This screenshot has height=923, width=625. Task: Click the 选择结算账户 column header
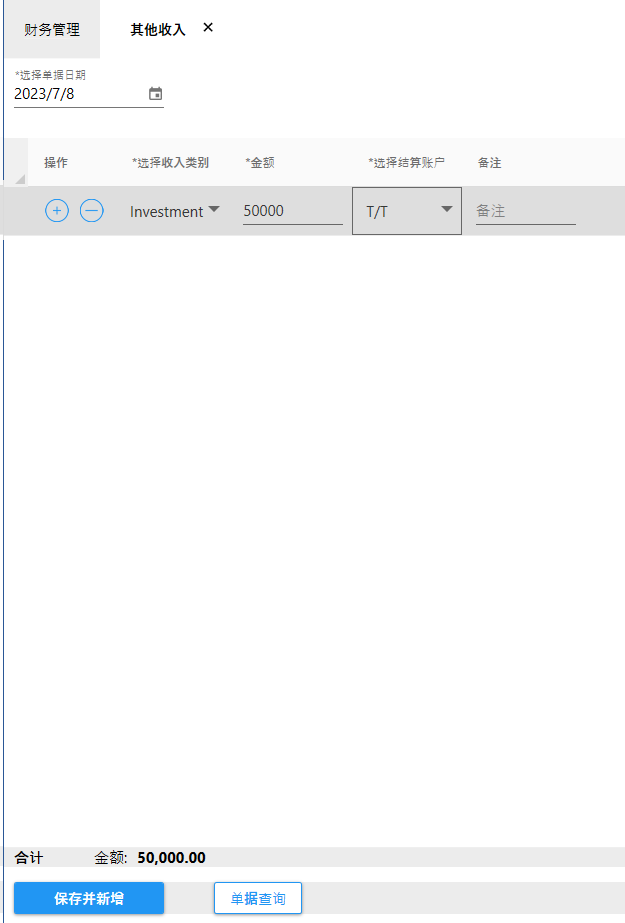[x=406, y=162]
